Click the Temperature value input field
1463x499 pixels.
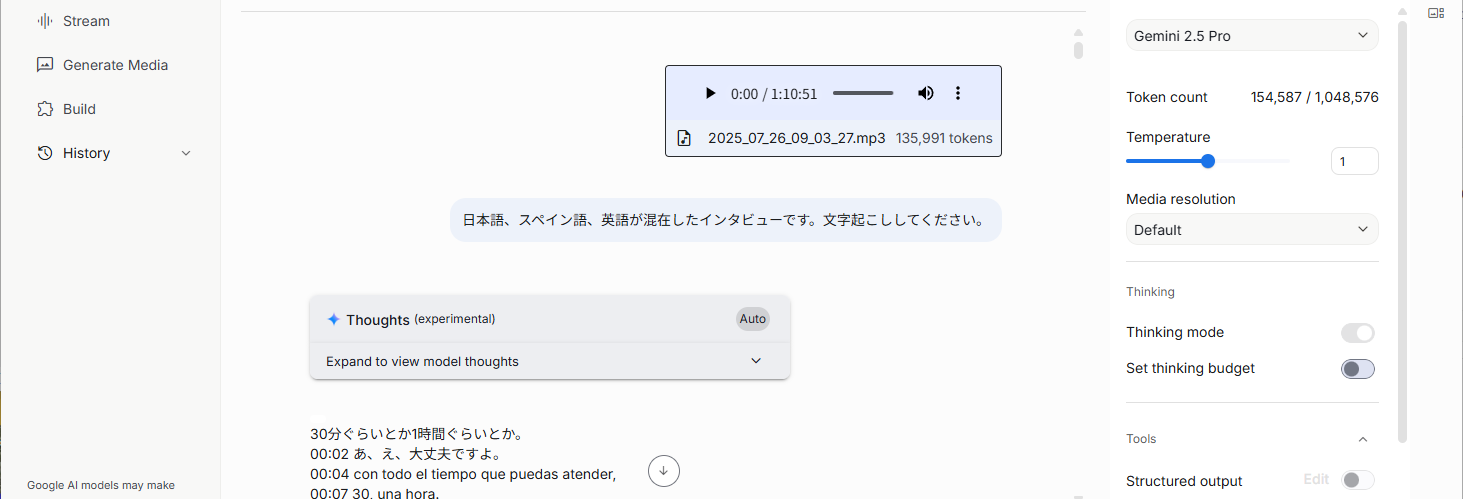tap(1354, 161)
